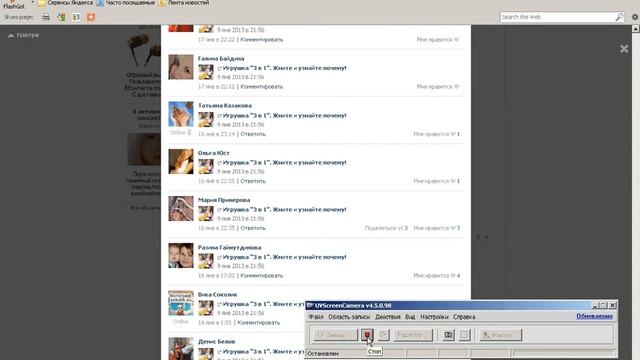
Task: Click Ольга Юст's avatar thumbnail
Action: 181,161
